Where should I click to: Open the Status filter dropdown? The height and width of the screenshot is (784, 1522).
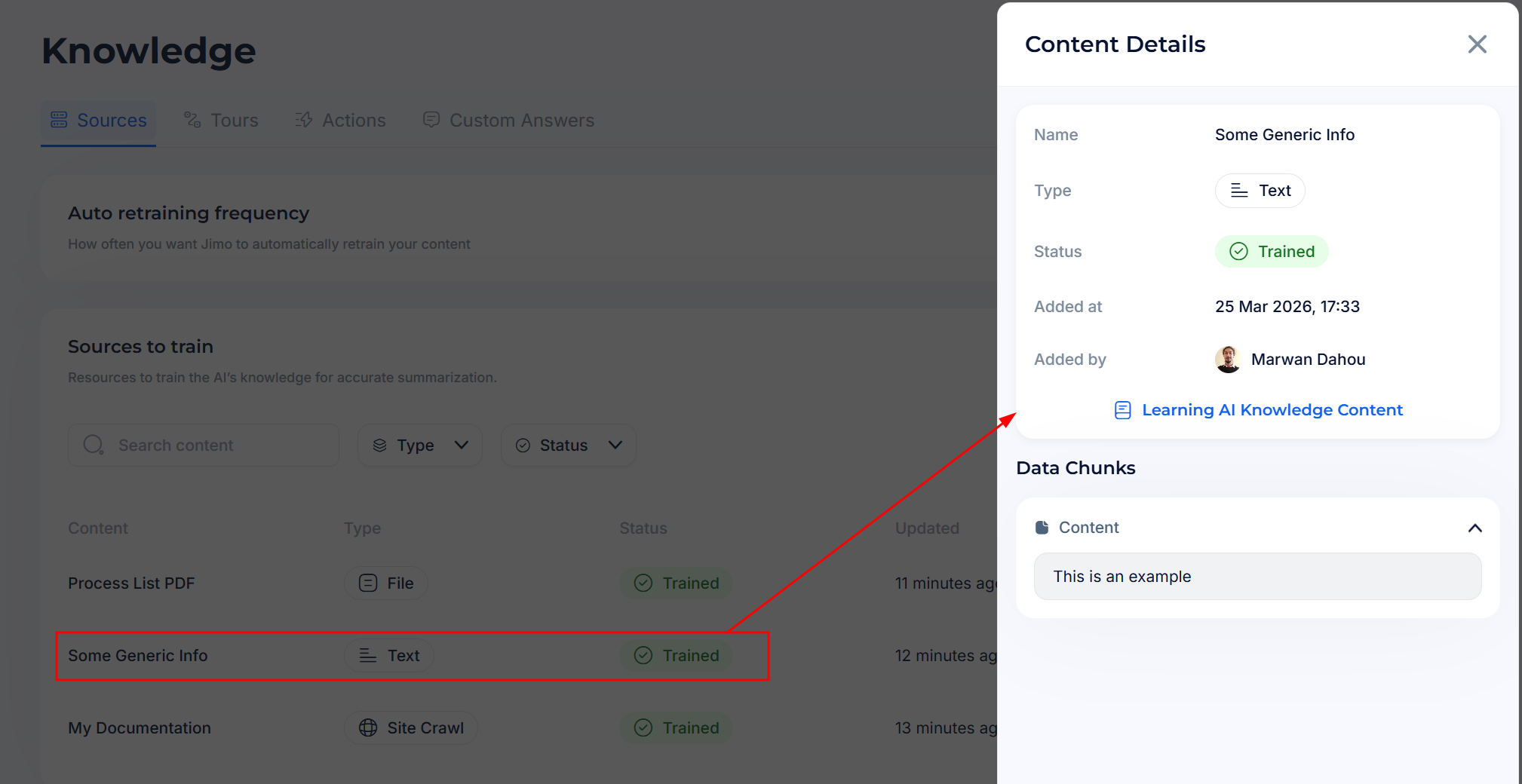(x=568, y=446)
